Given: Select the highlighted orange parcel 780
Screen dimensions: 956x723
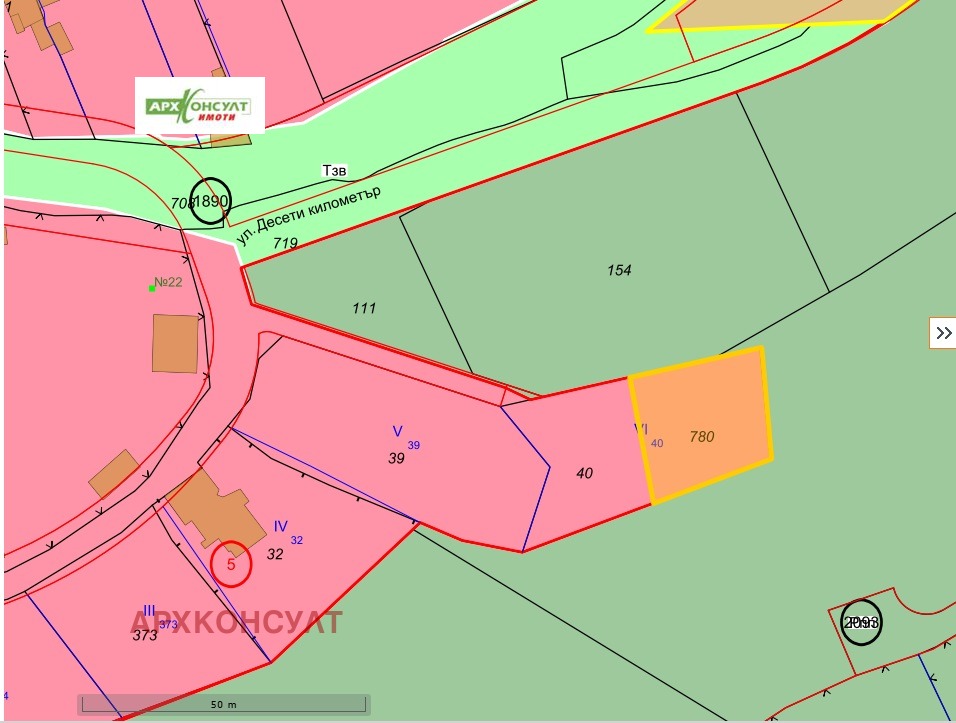Looking at the screenshot, I should 703,425.
